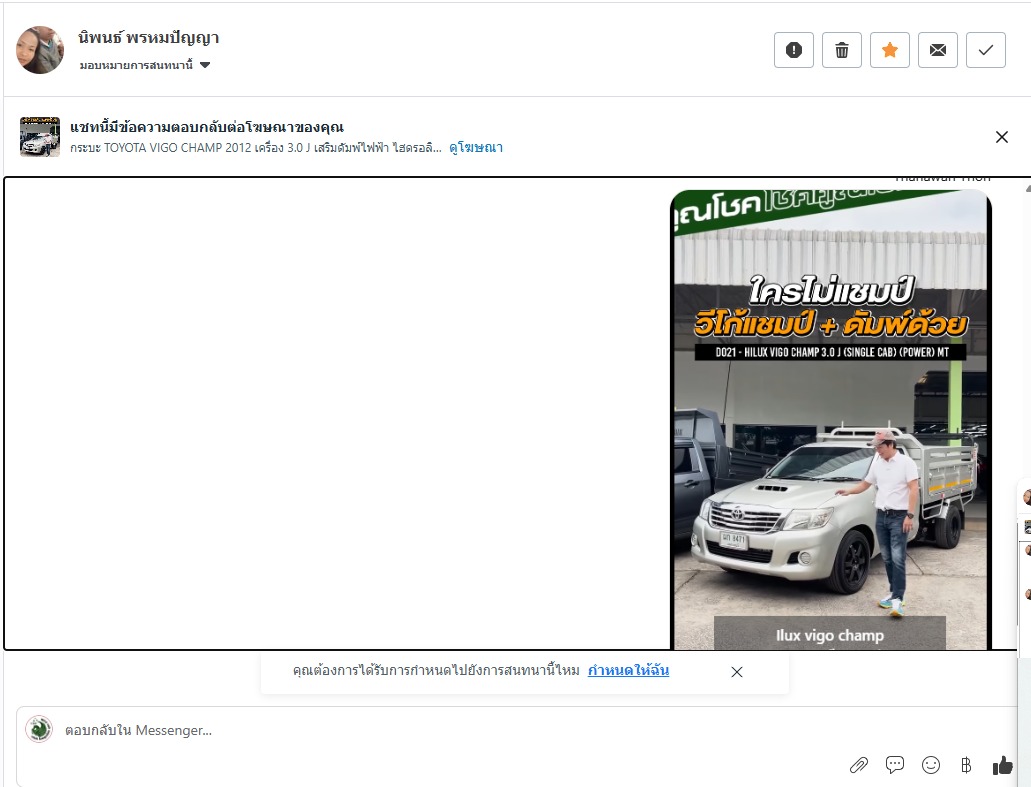Attach a file with paperclip icon

click(859, 765)
